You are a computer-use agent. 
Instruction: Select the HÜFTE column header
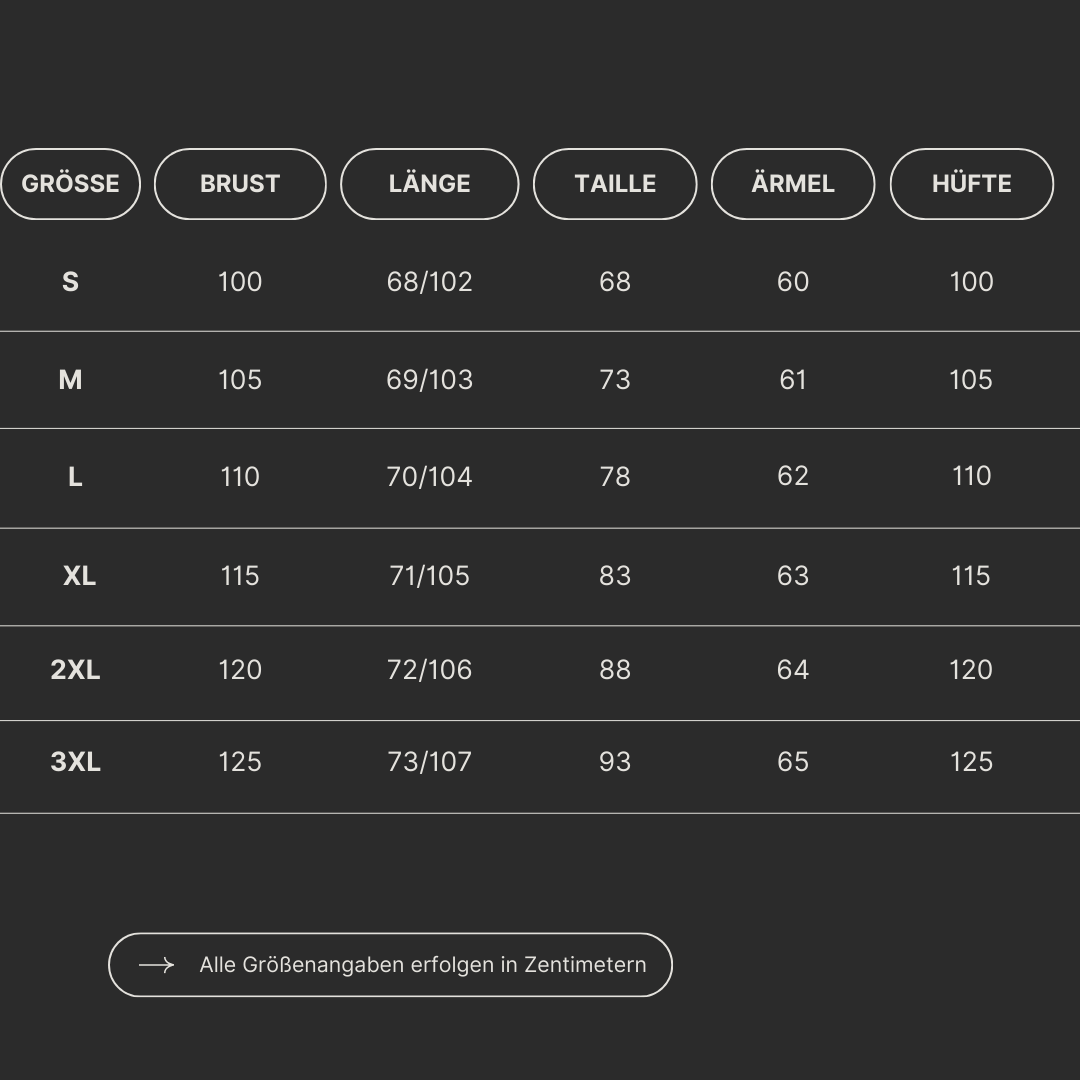tap(971, 184)
